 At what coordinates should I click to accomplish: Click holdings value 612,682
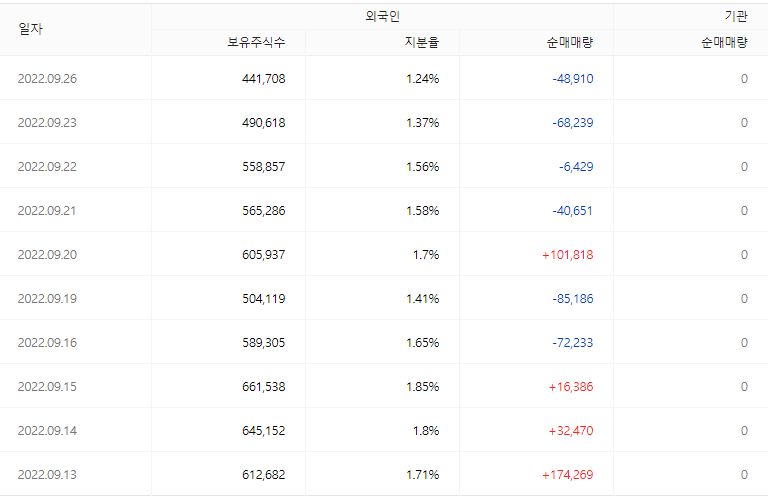tap(264, 474)
